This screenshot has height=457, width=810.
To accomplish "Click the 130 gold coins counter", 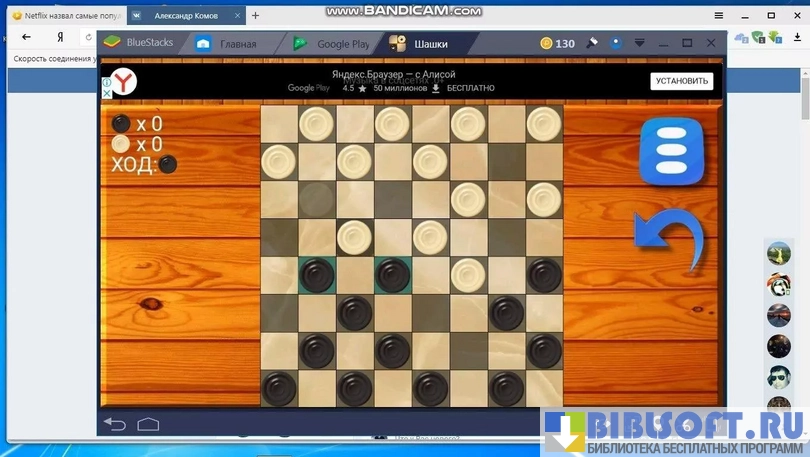I will coord(557,43).
